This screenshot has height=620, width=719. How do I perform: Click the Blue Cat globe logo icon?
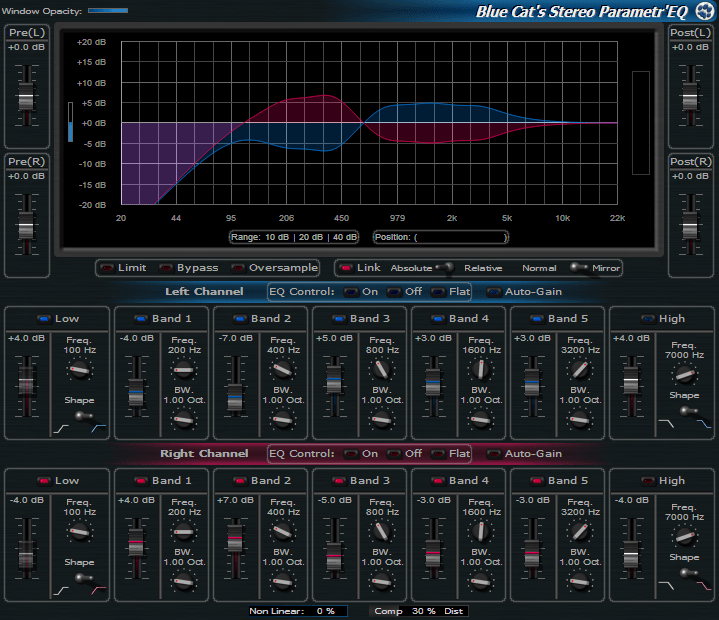705,11
